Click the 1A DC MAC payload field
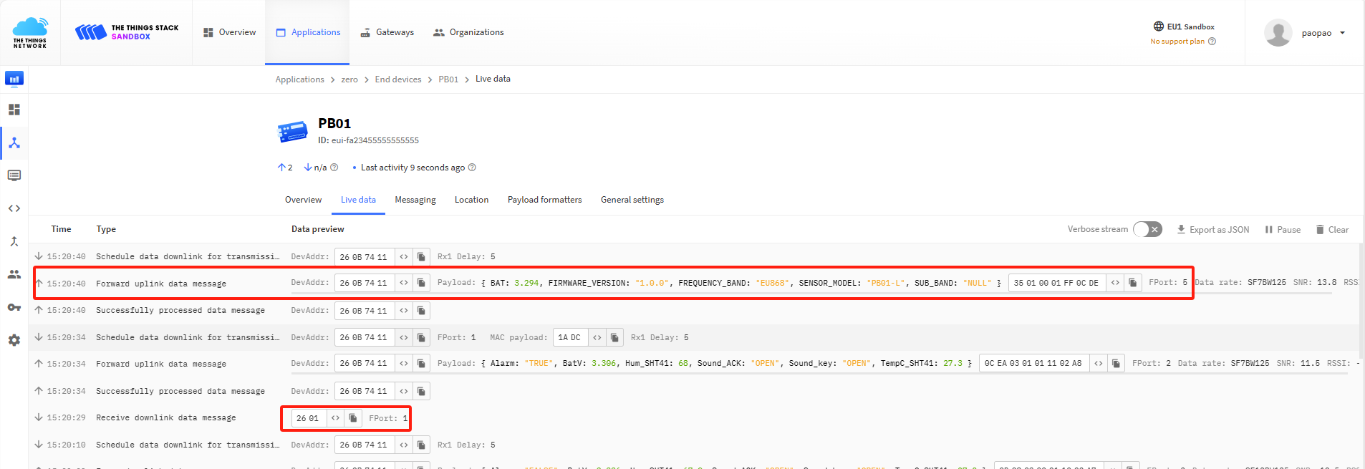 click(571, 337)
